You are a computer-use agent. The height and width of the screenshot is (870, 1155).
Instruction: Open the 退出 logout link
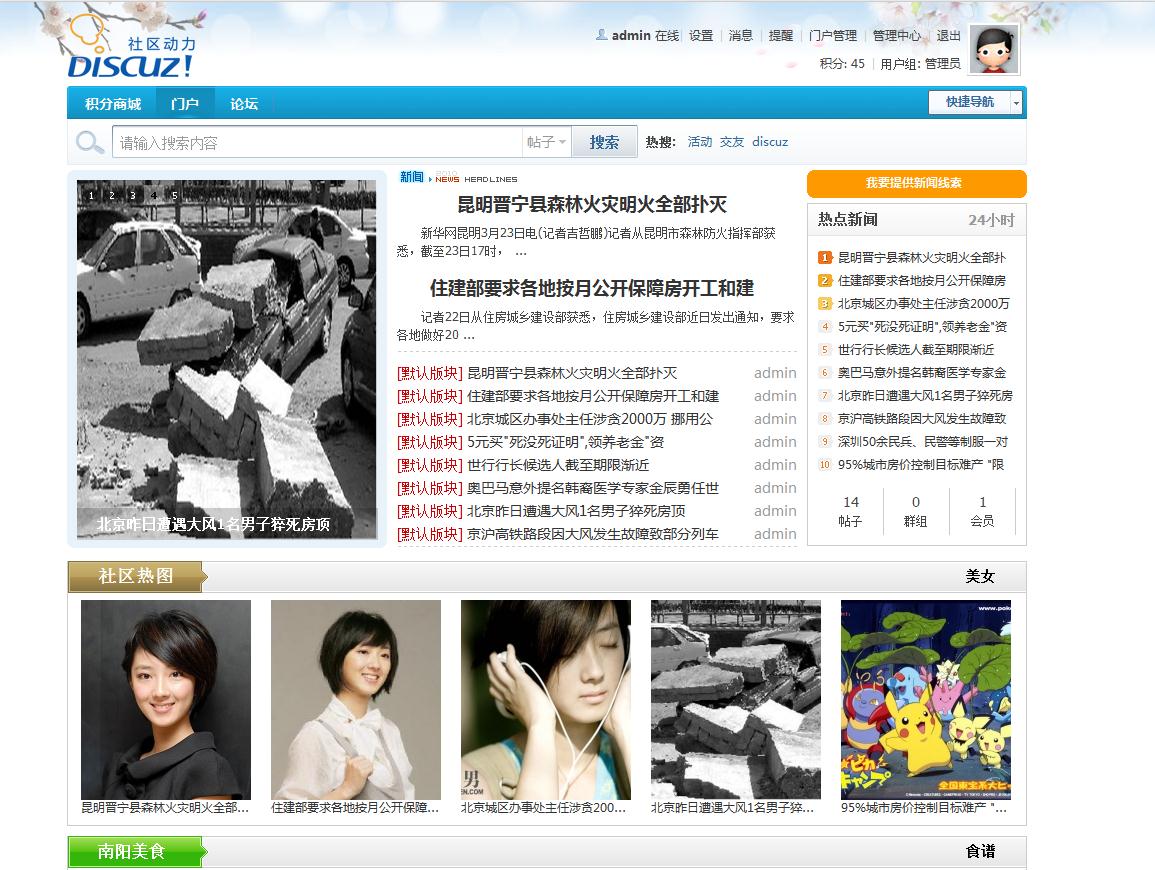point(948,35)
